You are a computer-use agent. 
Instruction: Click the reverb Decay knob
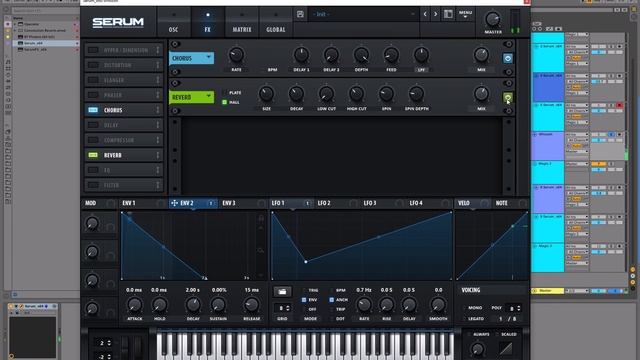296,94
